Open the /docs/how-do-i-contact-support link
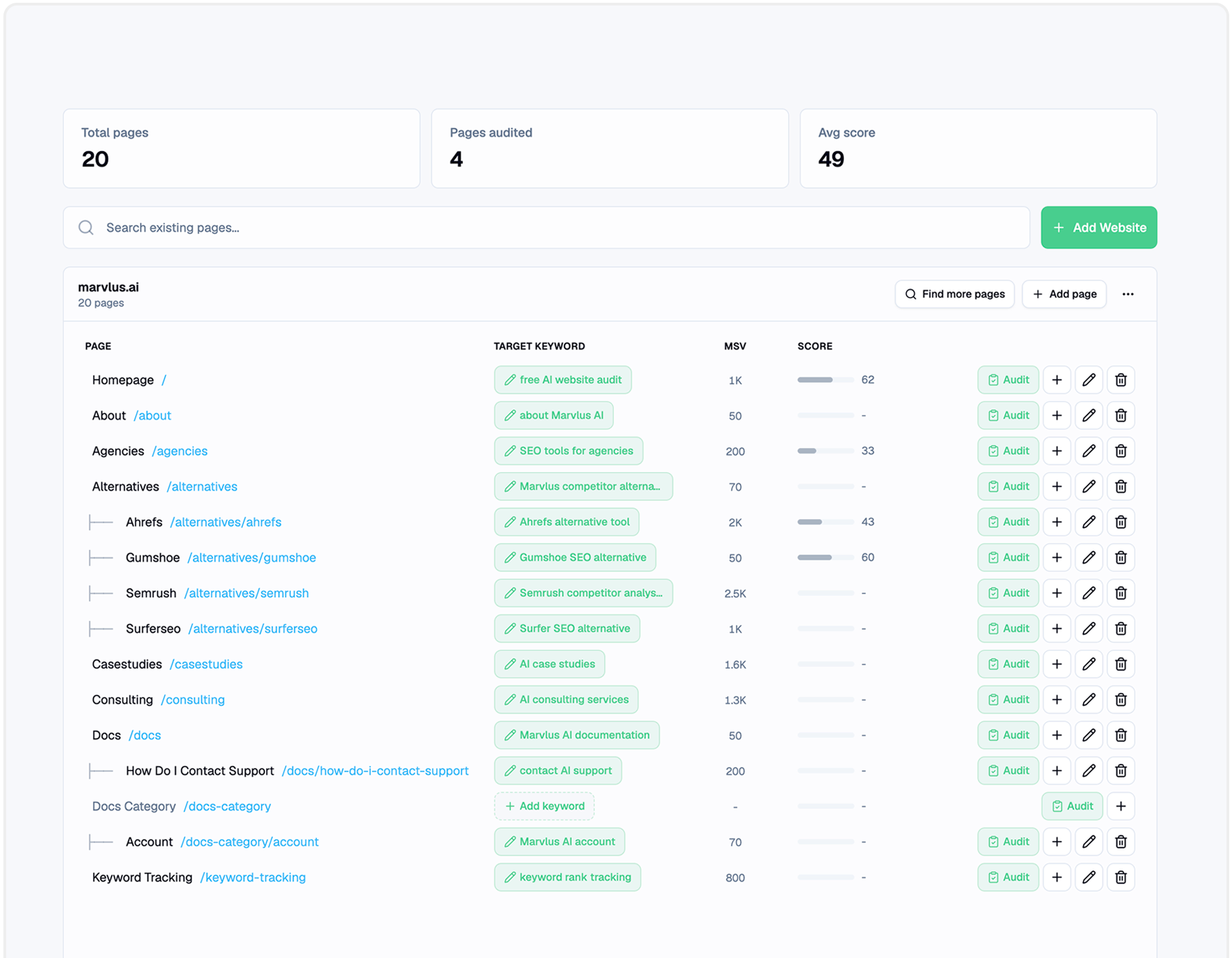 point(375,771)
